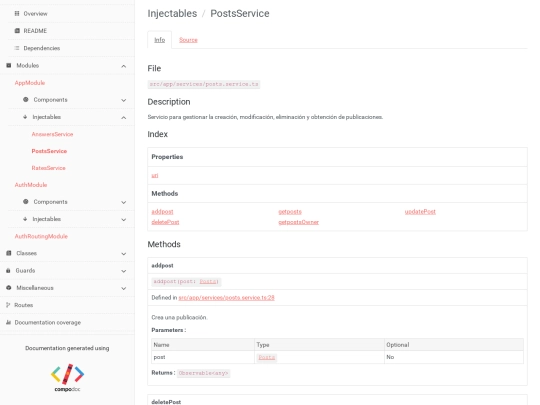Open the README menu item
The image size is (540, 405).
[35, 31]
